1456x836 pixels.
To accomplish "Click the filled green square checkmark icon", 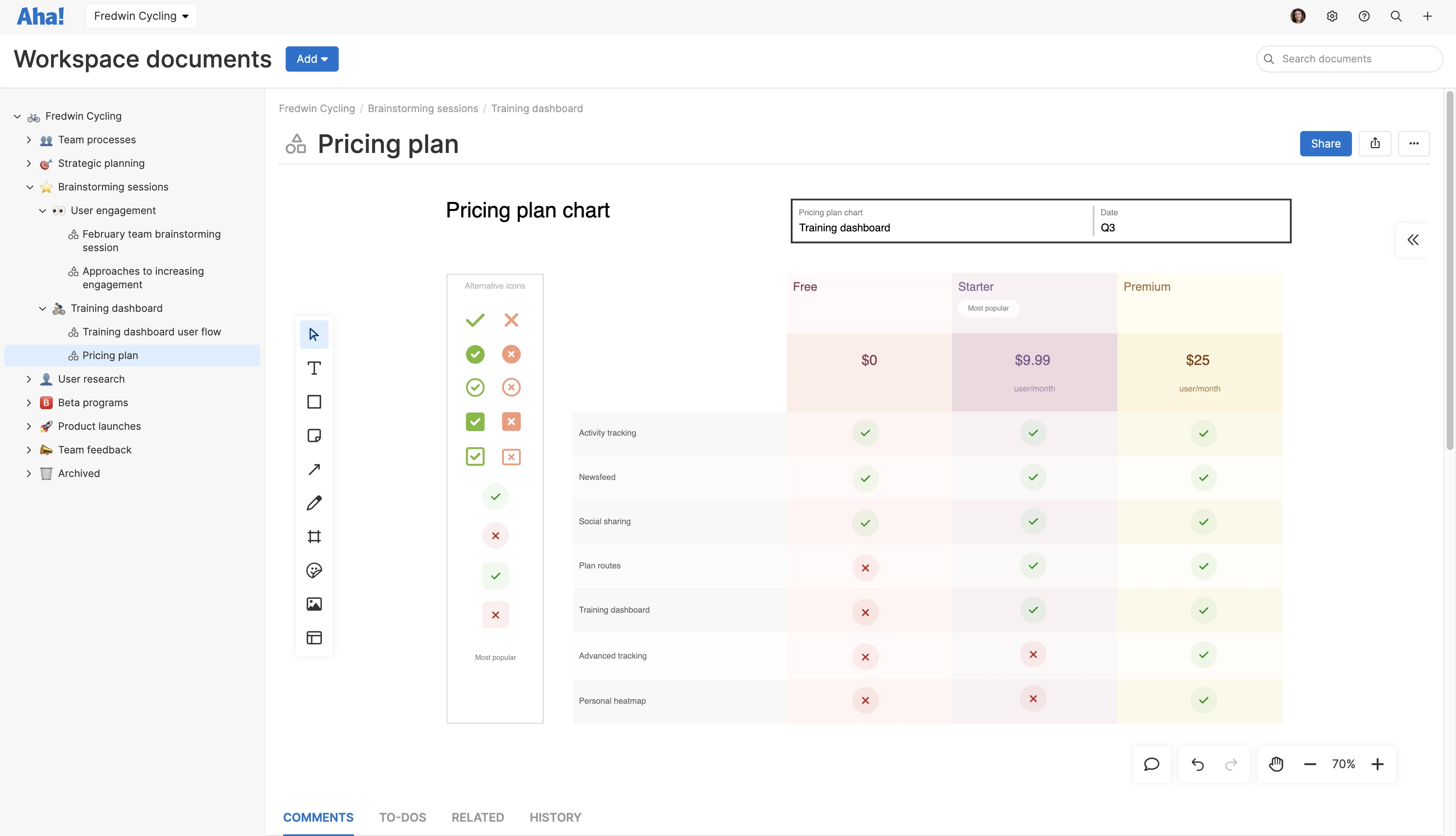I will coord(475,421).
